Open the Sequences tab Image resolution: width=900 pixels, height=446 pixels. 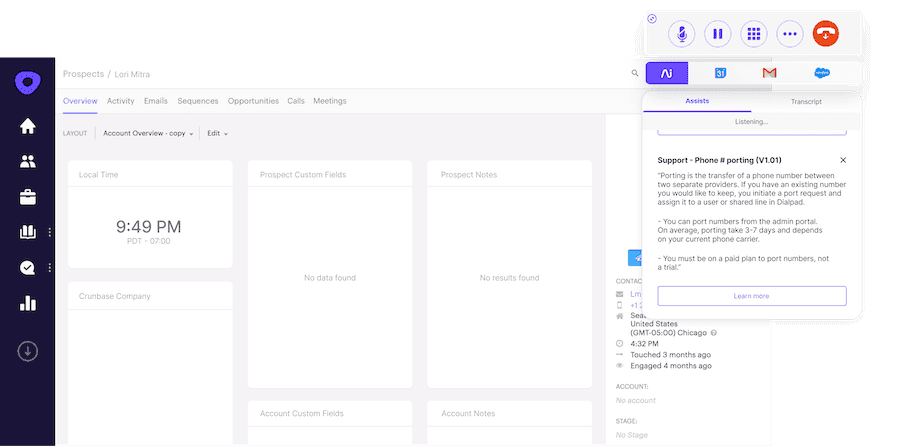click(197, 101)
